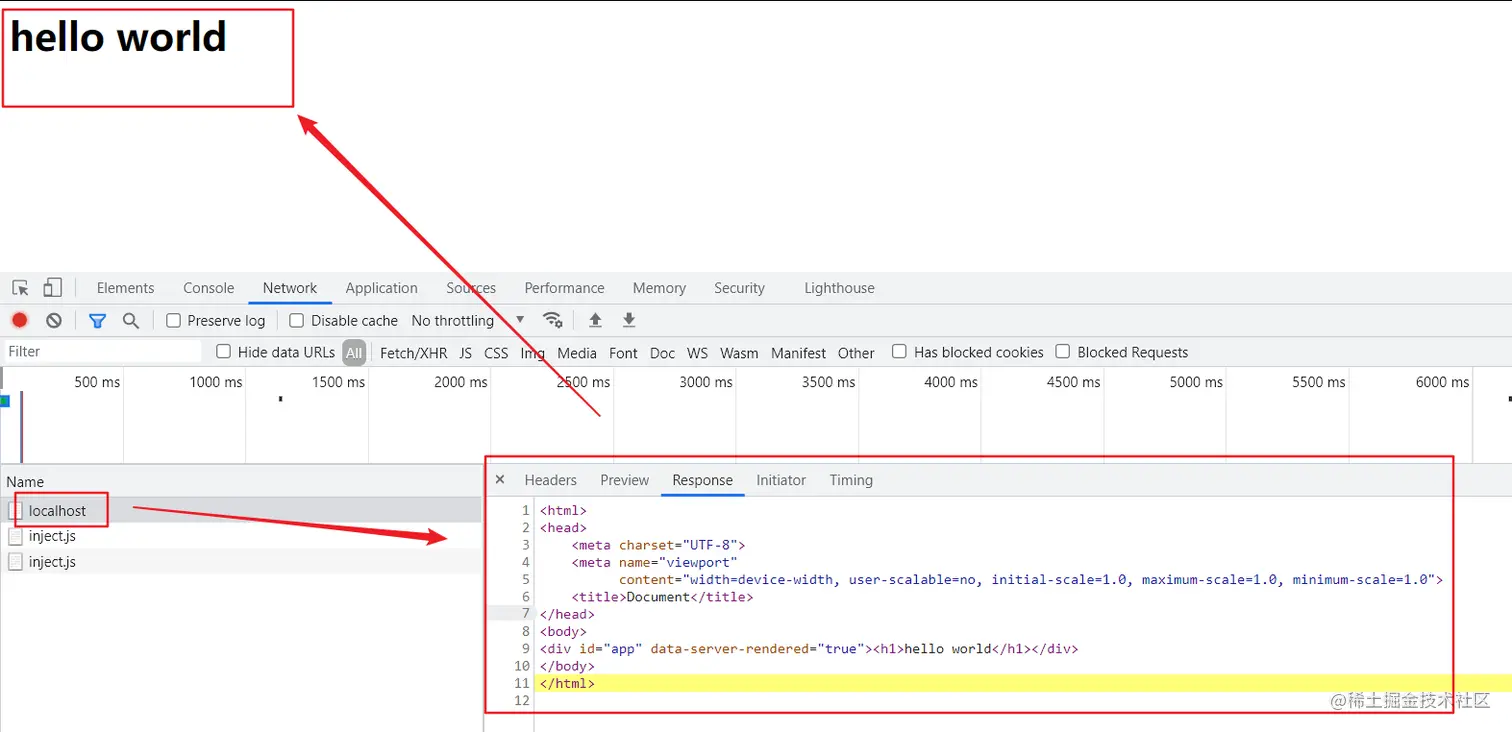Image resolution: width=1512 pixels, height=732 pixels.
Task: Select the All request type filter
Action: [354, 352]
